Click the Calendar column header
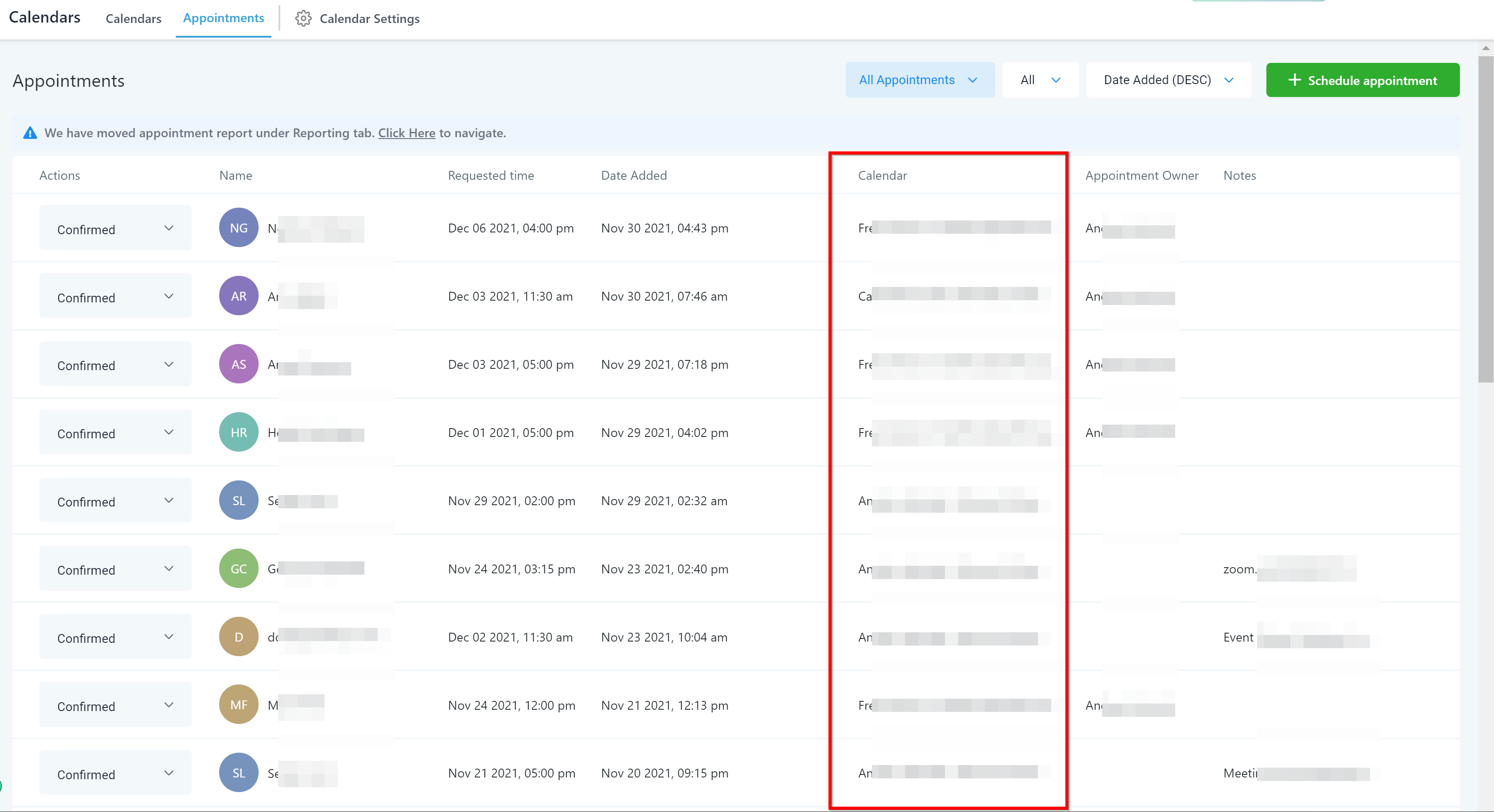 882,175
